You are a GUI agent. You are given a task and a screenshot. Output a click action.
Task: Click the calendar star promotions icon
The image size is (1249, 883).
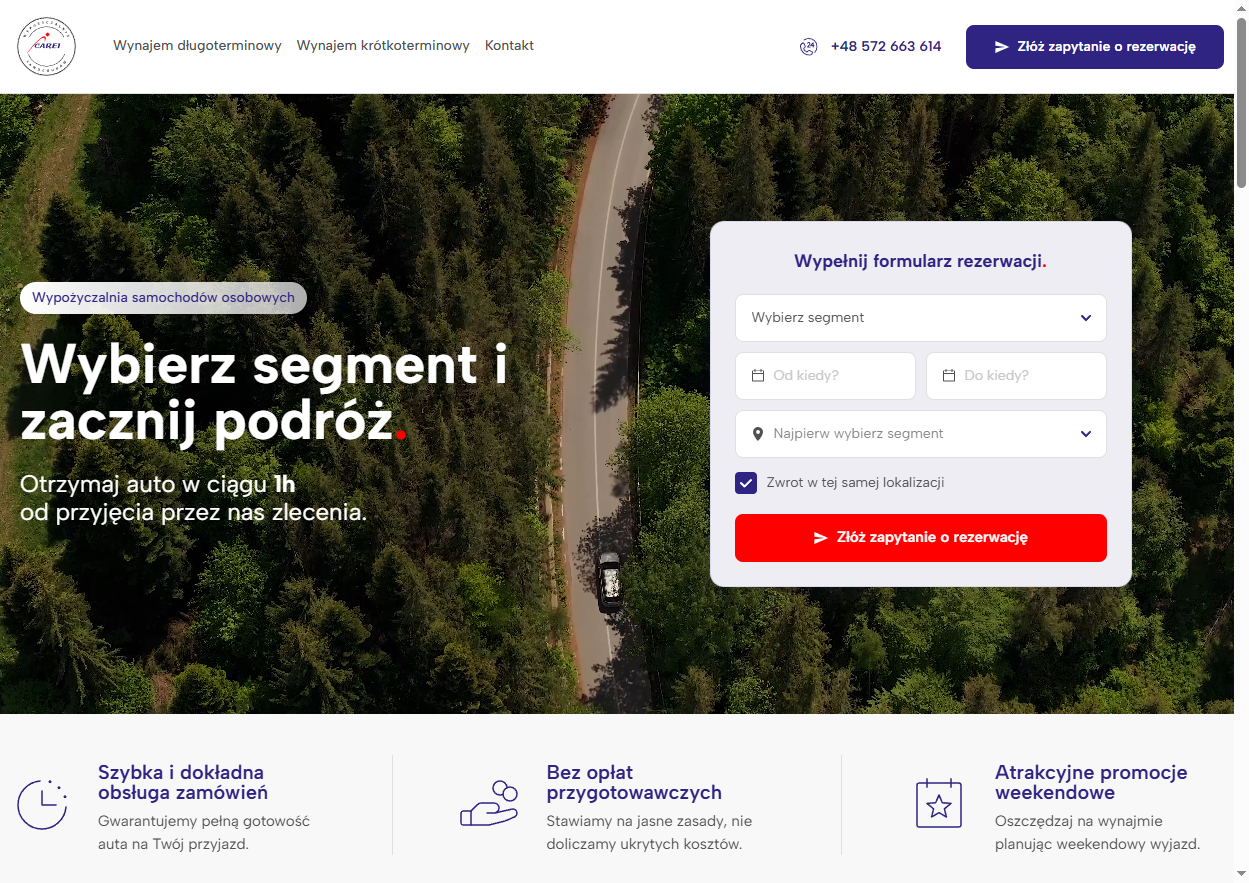click(938, 804)
